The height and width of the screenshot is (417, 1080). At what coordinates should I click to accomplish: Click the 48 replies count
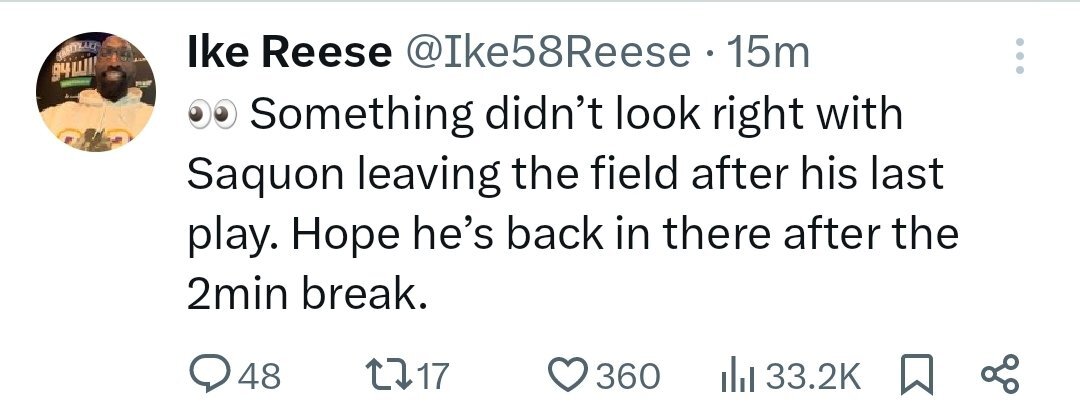click(x=261, y=376)
